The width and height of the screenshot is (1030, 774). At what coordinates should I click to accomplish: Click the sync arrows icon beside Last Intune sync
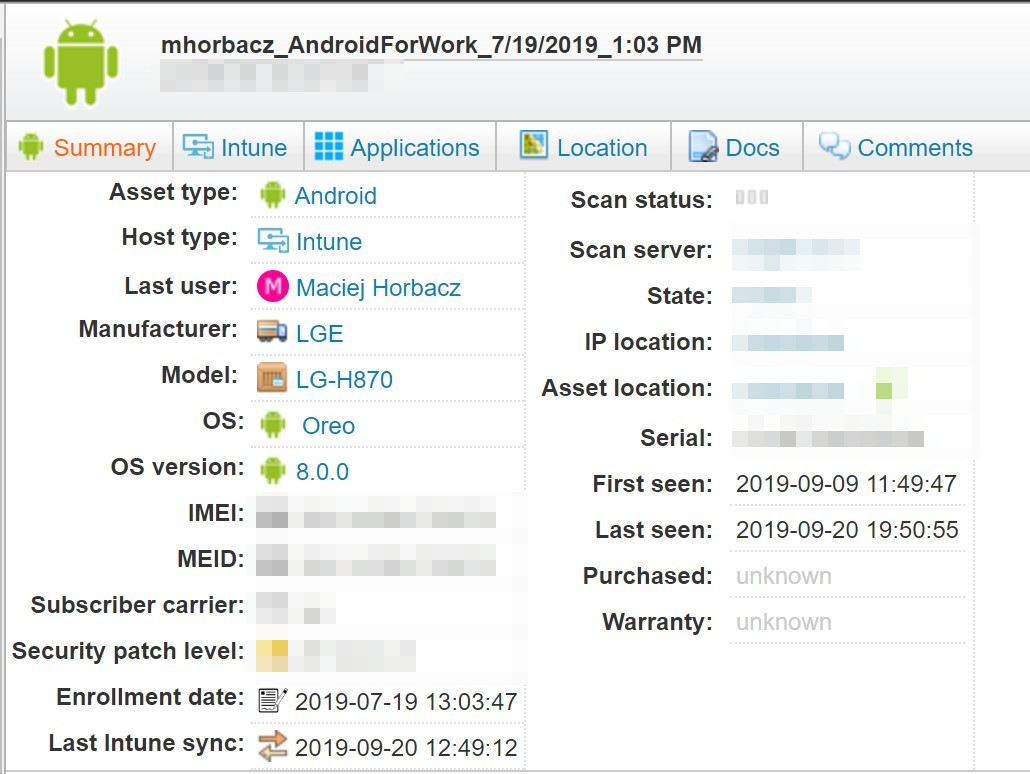pos(273,746)
